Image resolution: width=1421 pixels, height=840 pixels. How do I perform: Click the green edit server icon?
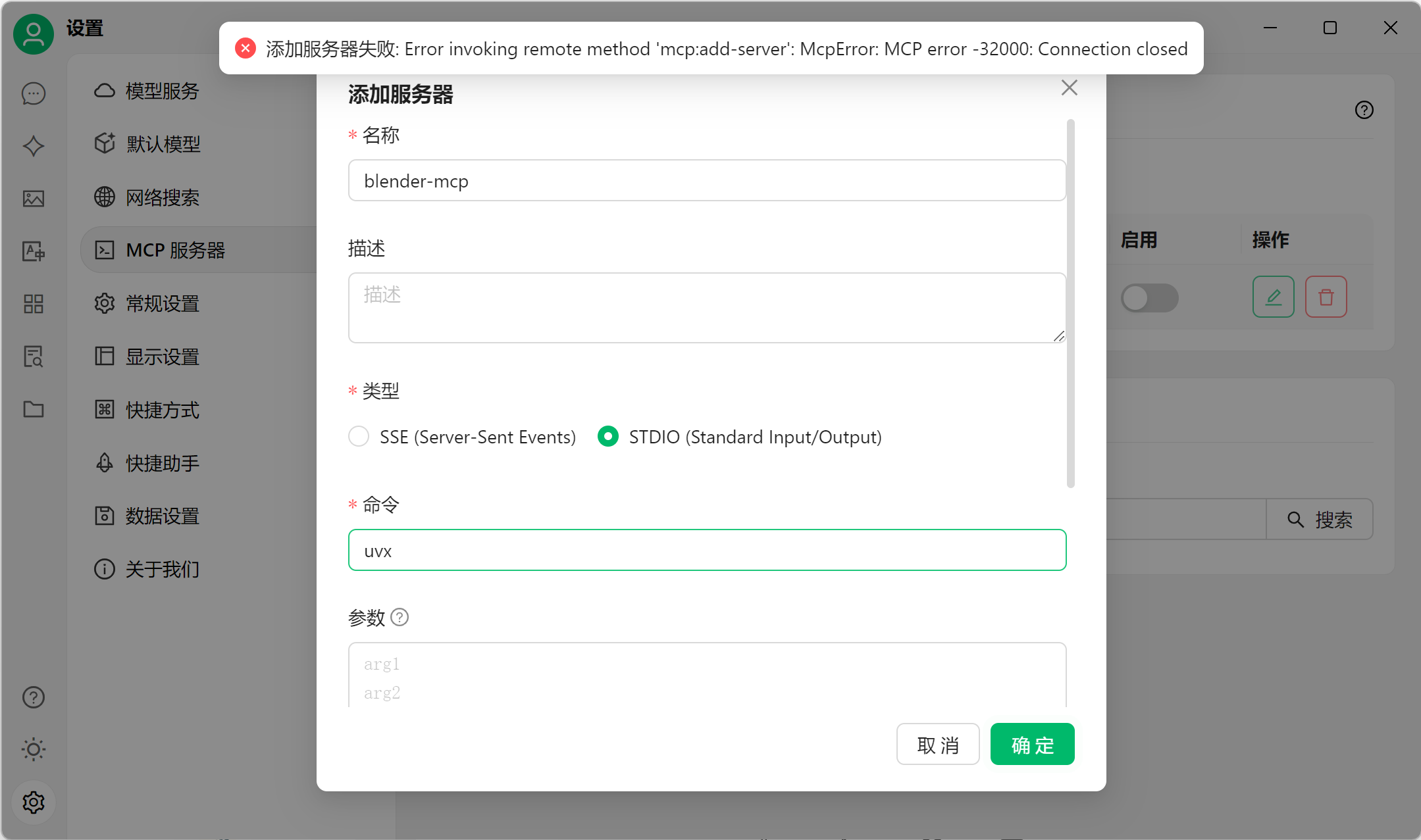click(x=1273, y=297)
